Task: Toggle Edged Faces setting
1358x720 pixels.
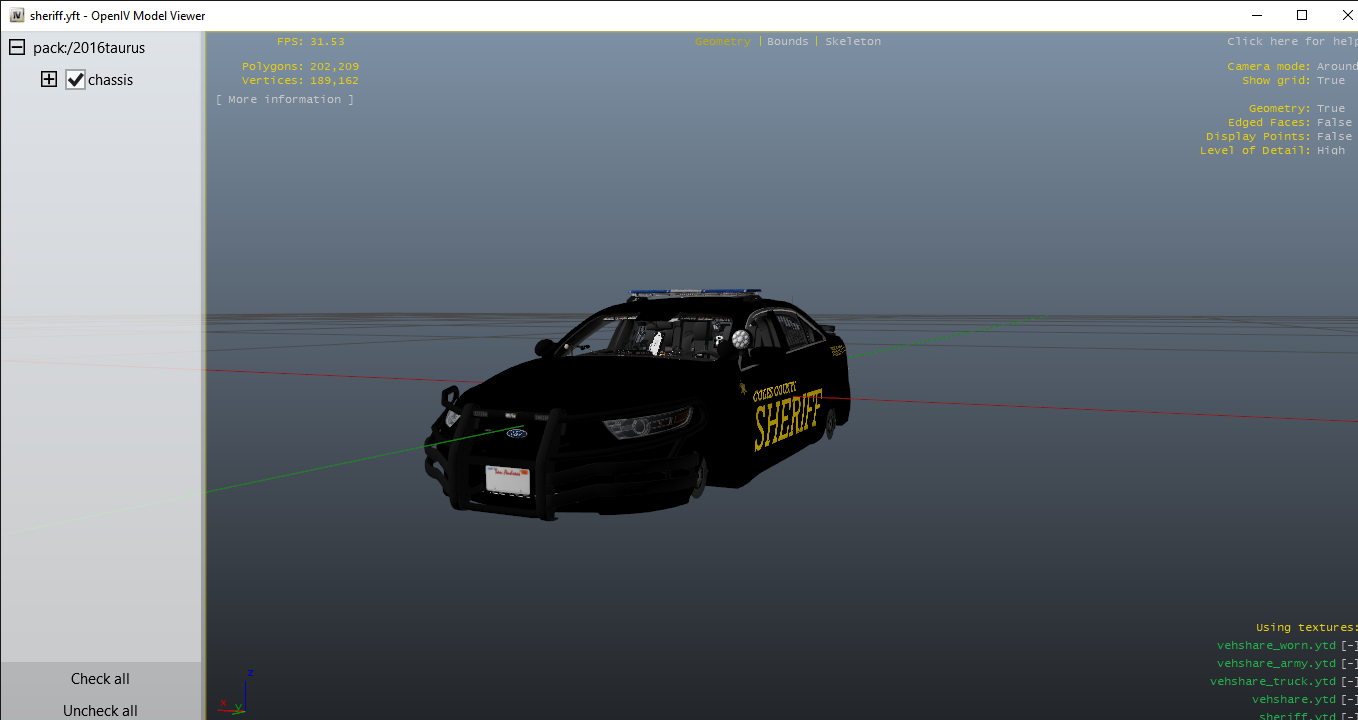Action: coord(1333,123)
